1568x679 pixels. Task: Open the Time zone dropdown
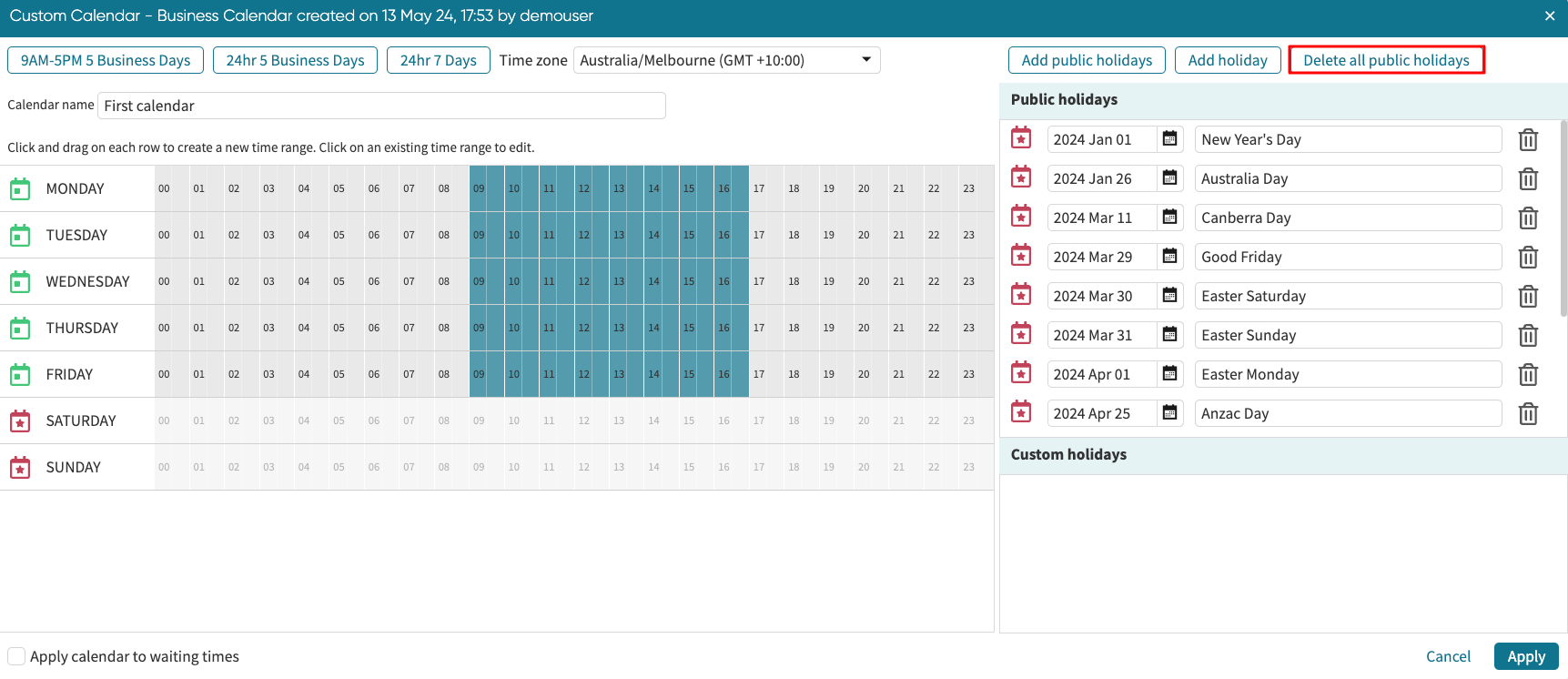[726, 60]
